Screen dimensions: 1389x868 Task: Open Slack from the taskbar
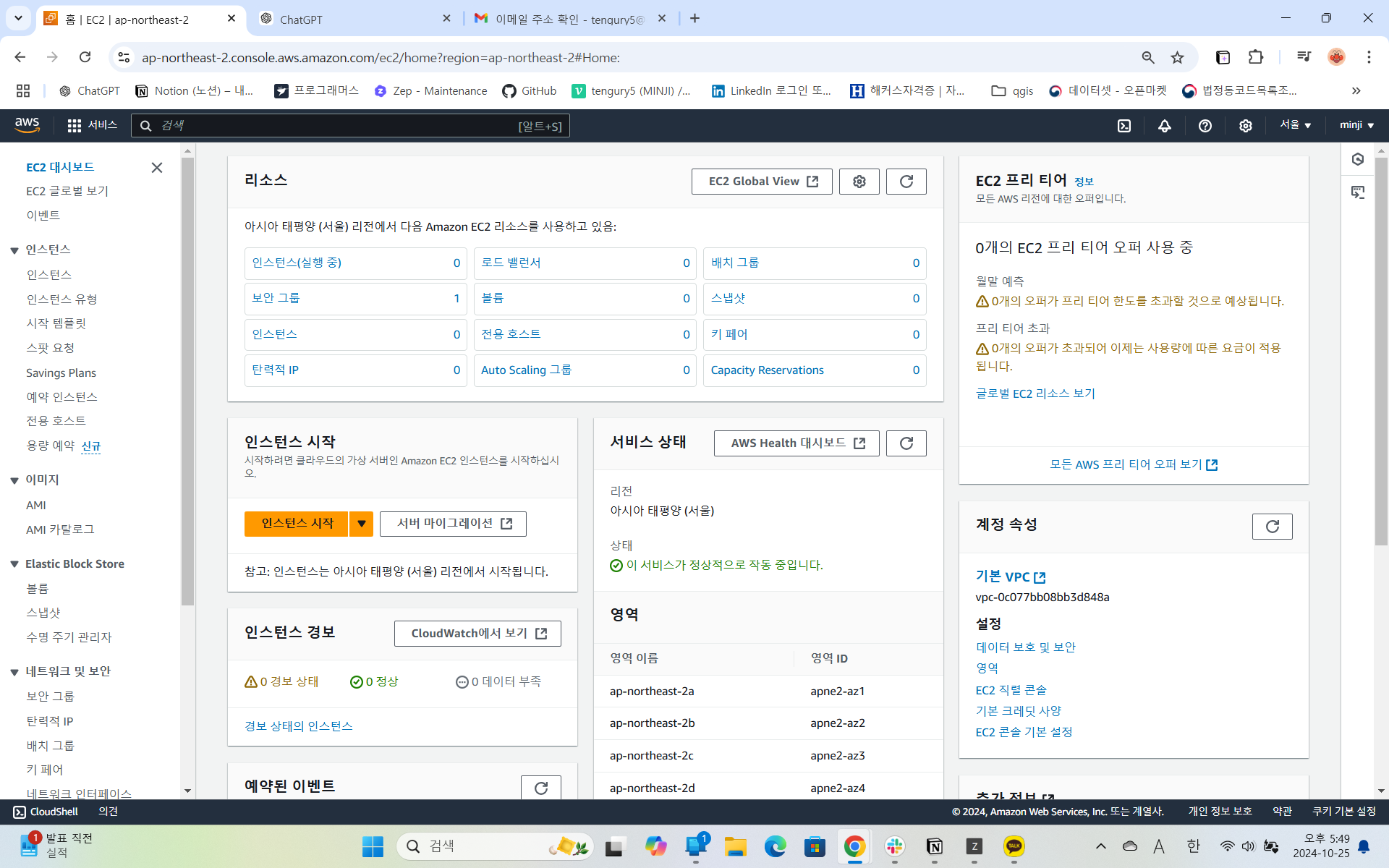click(895, 846)
